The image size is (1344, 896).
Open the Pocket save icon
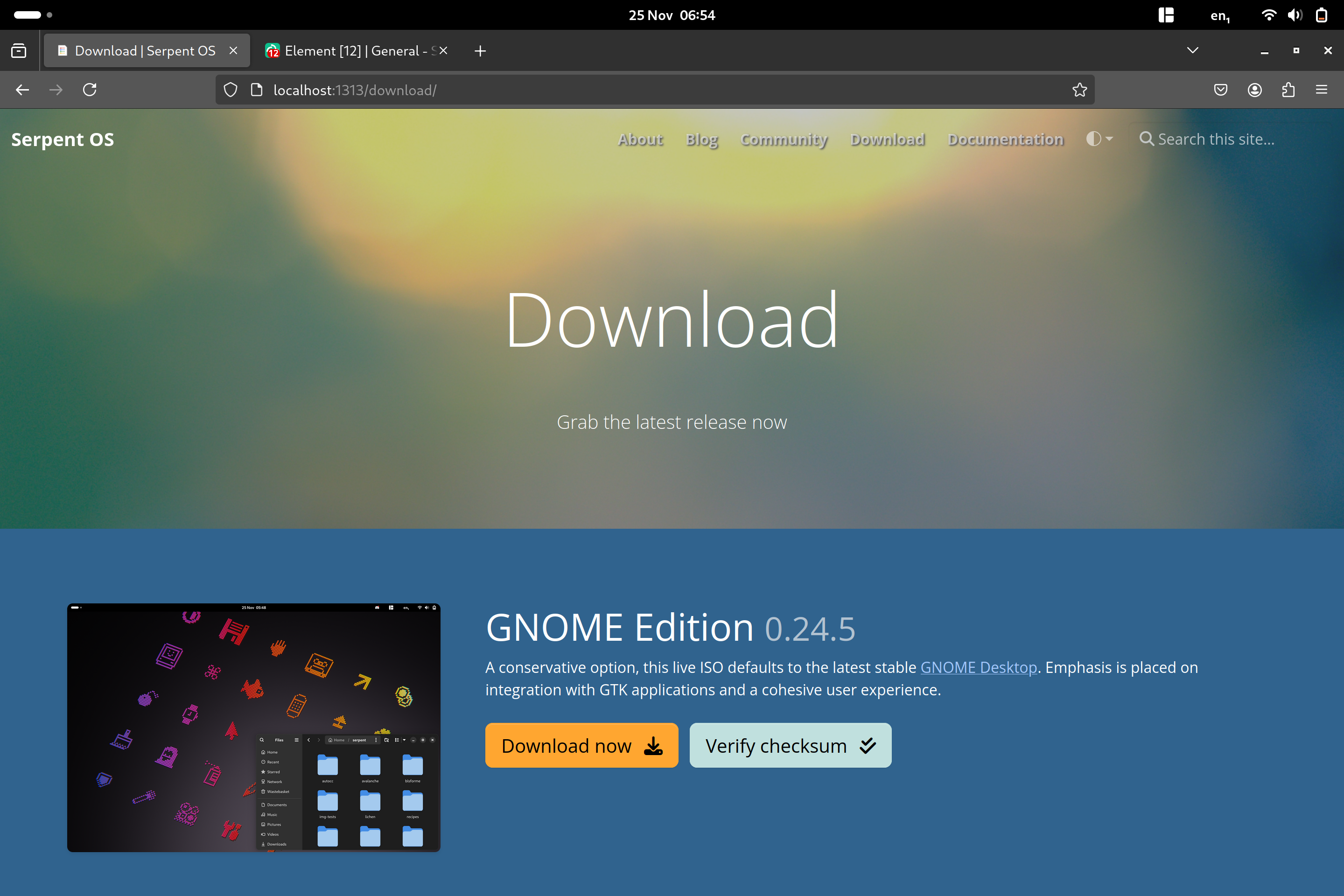tap(1221, 90)
